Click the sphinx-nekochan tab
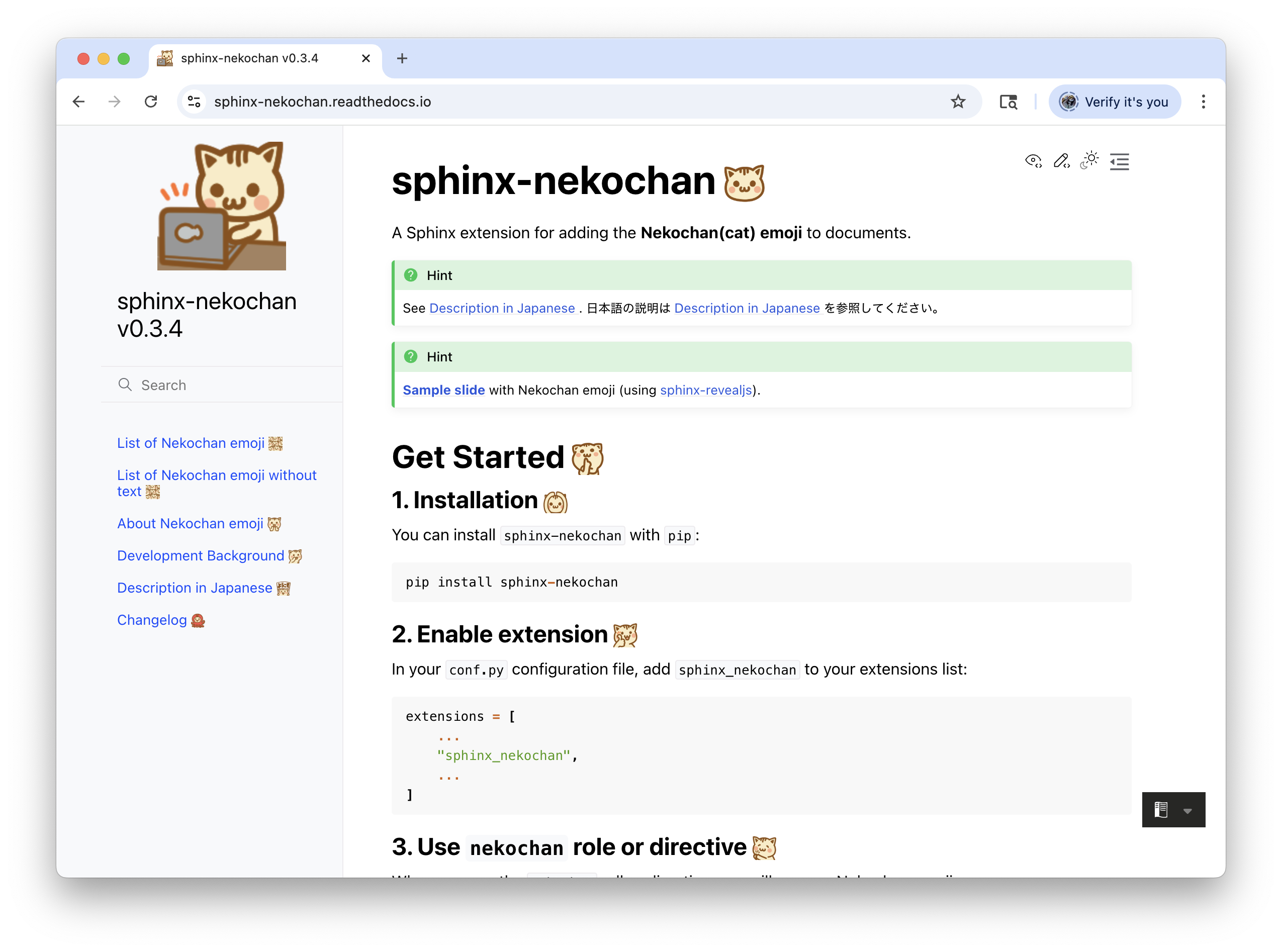This screenshot has width=1282, height=952. (x=249, y=58)
